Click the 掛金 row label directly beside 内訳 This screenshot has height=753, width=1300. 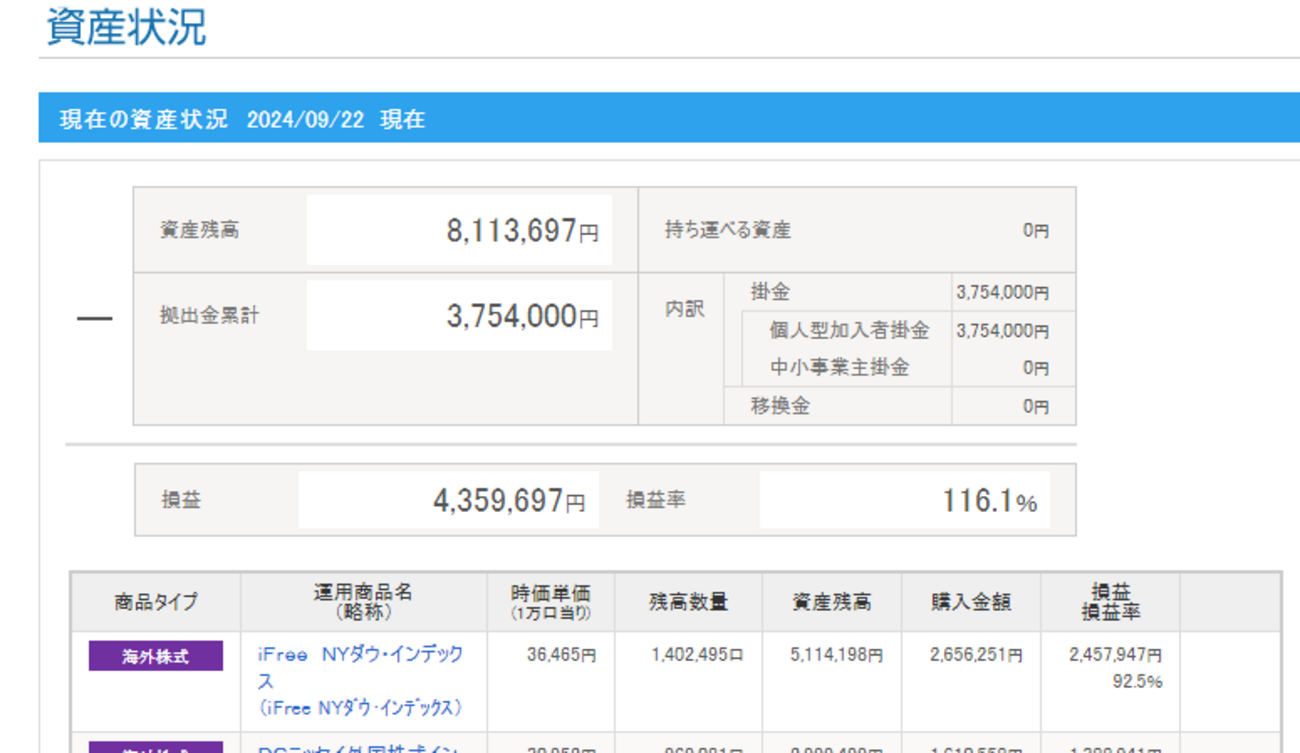pyautogui.click(x=770, y=292)
